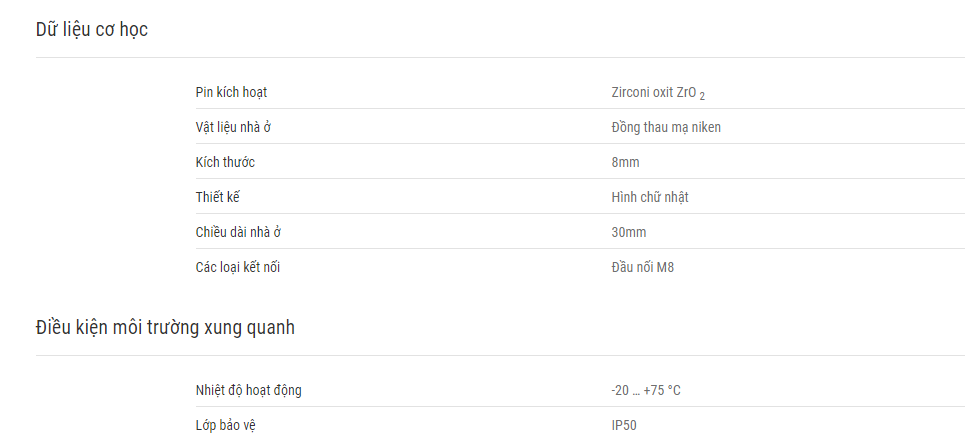Click the "8mm" size value
Viewport: 965px width, 447px height.
tap(625, 163)
